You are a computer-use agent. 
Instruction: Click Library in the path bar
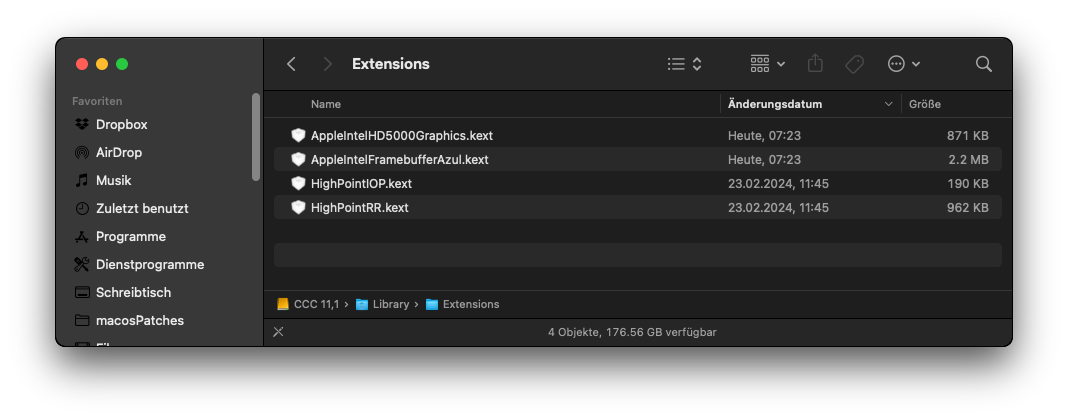[391, 304]
